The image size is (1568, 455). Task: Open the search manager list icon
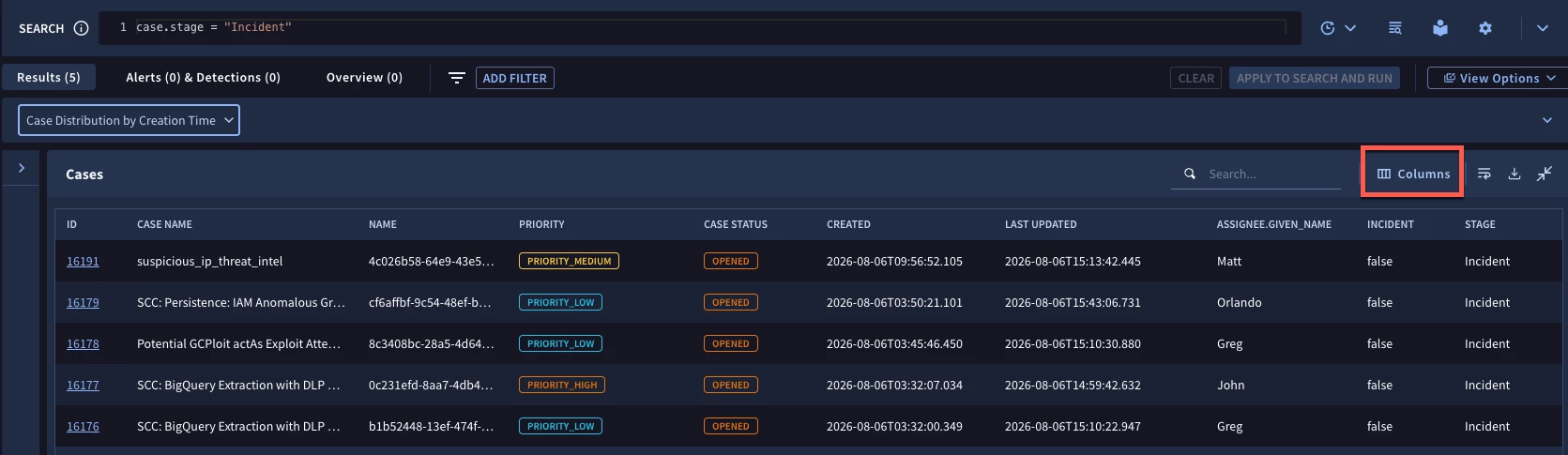(x=1395, y=28)
